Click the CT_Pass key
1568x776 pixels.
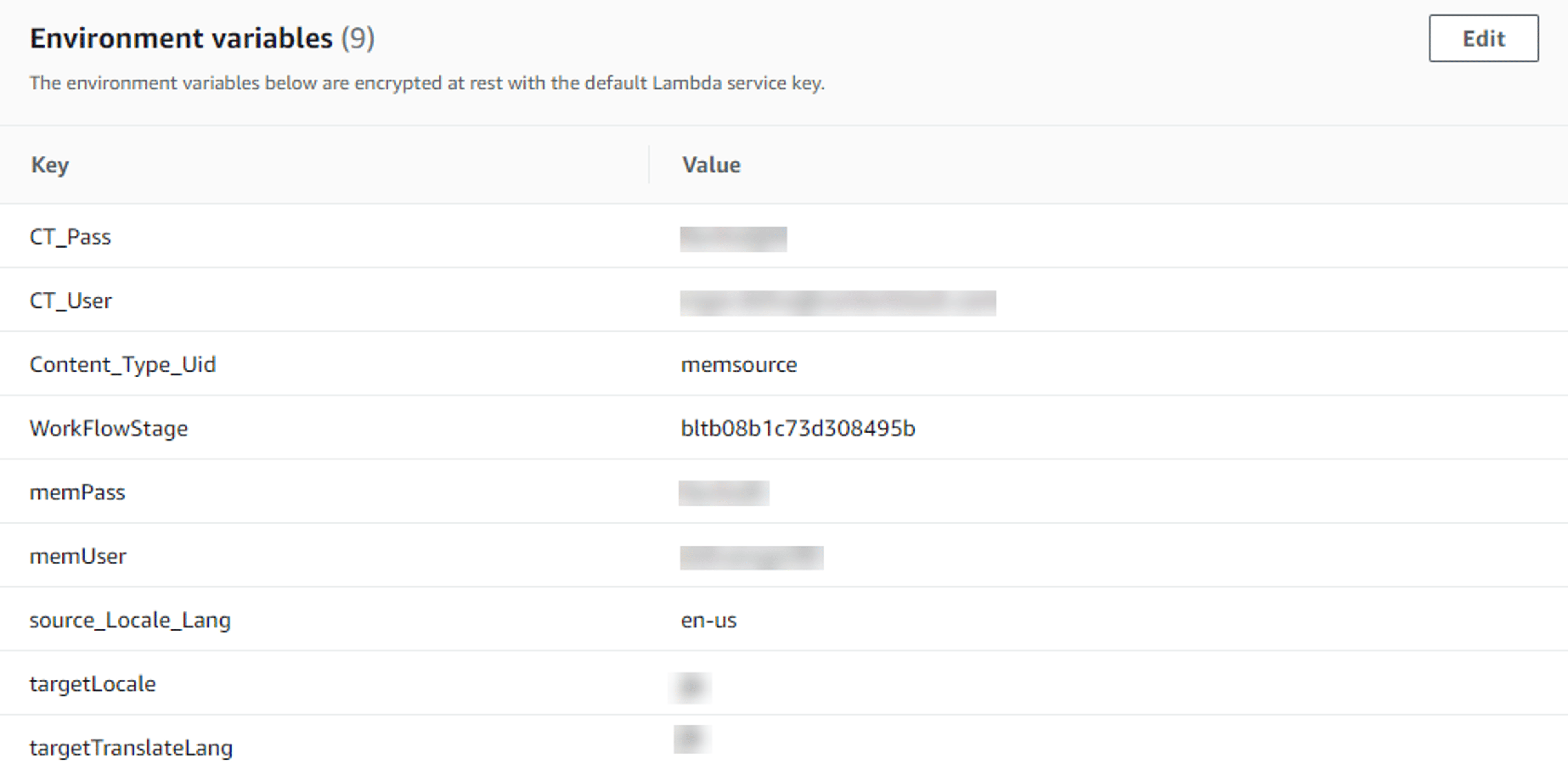point(70,237)
